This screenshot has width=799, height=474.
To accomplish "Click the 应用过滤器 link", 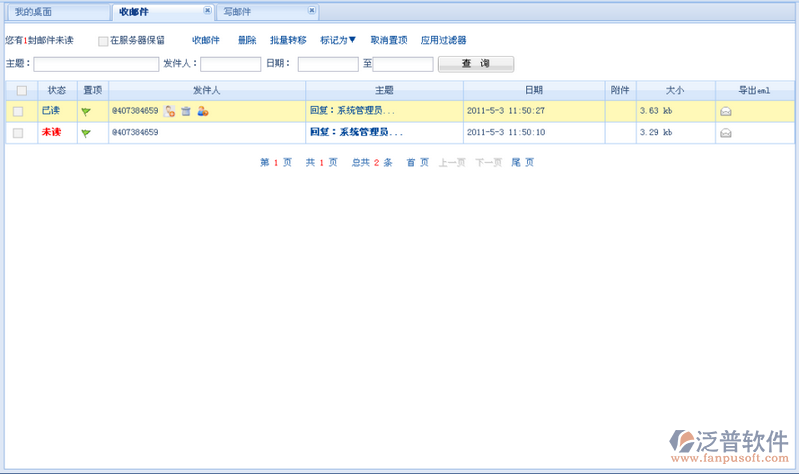I will point(443,41).
